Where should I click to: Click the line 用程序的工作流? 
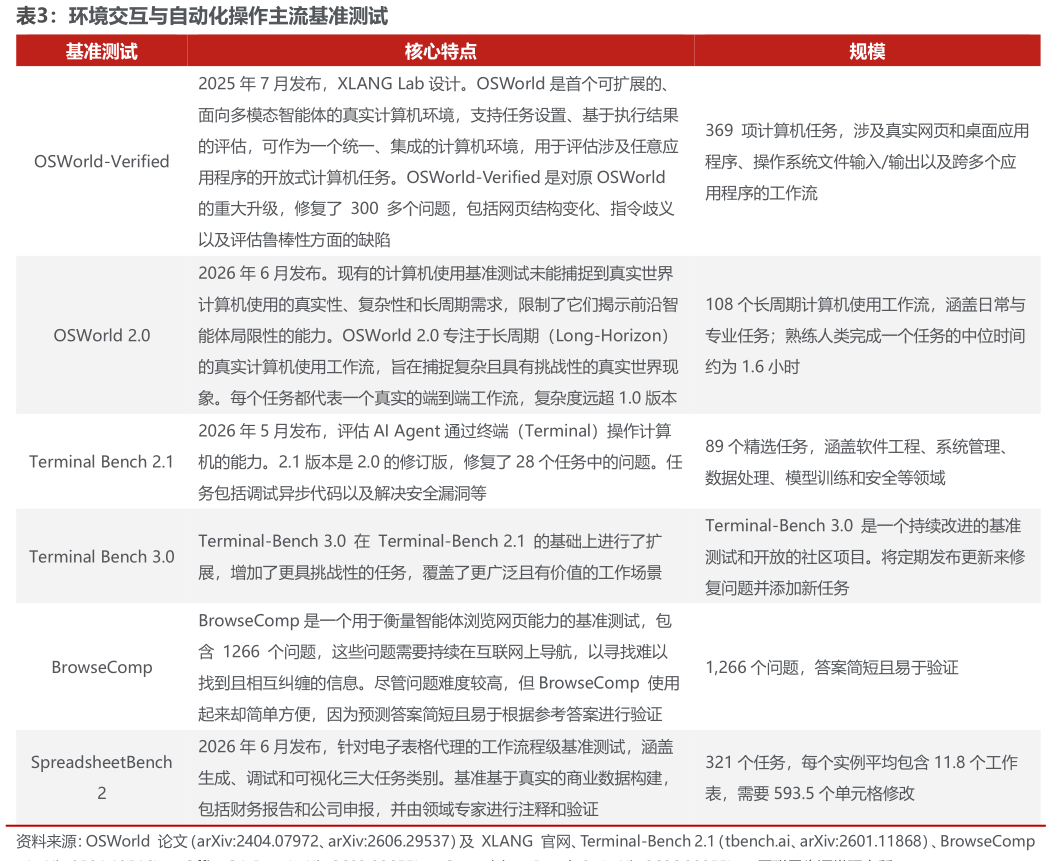(x=761, y=194)
